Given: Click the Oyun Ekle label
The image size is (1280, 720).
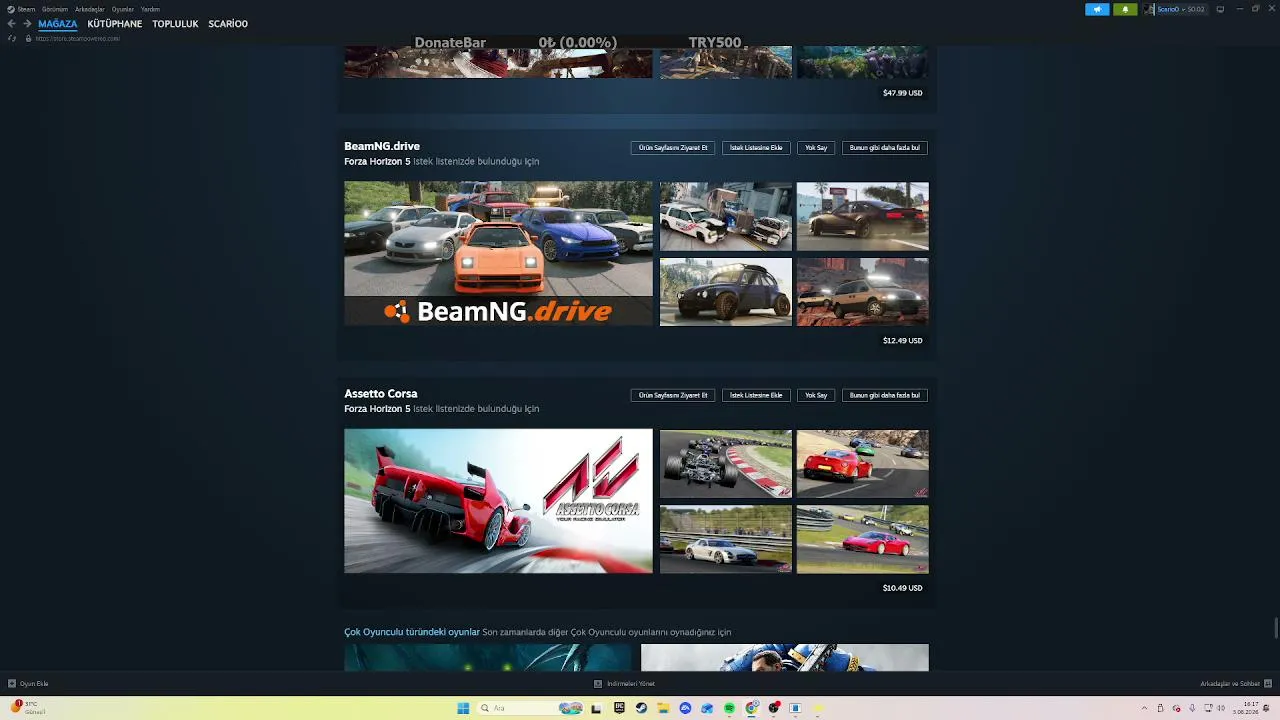Looking at the screenshot, I should (x=34, y=684).
